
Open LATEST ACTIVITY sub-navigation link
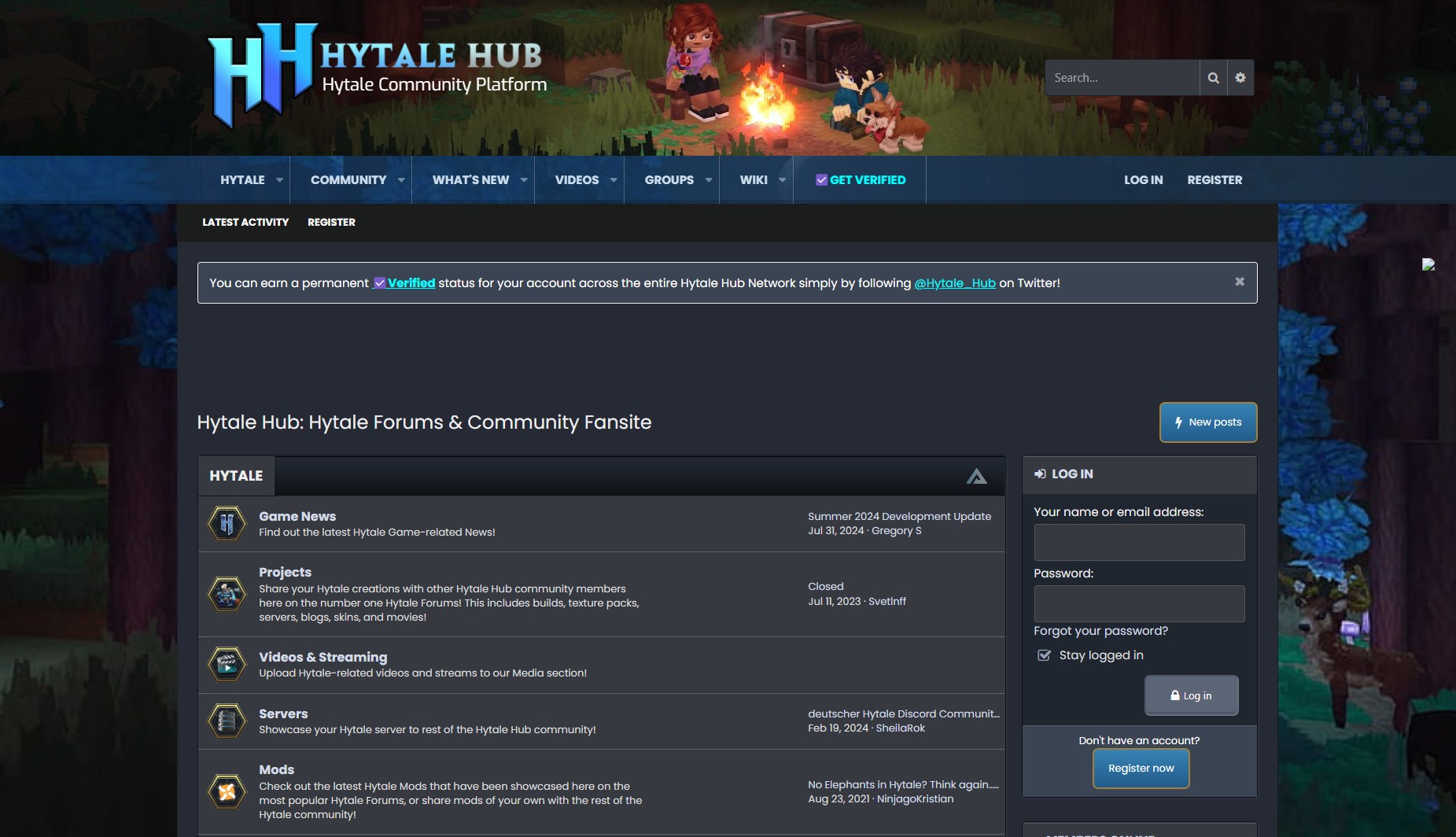point(245,223)
